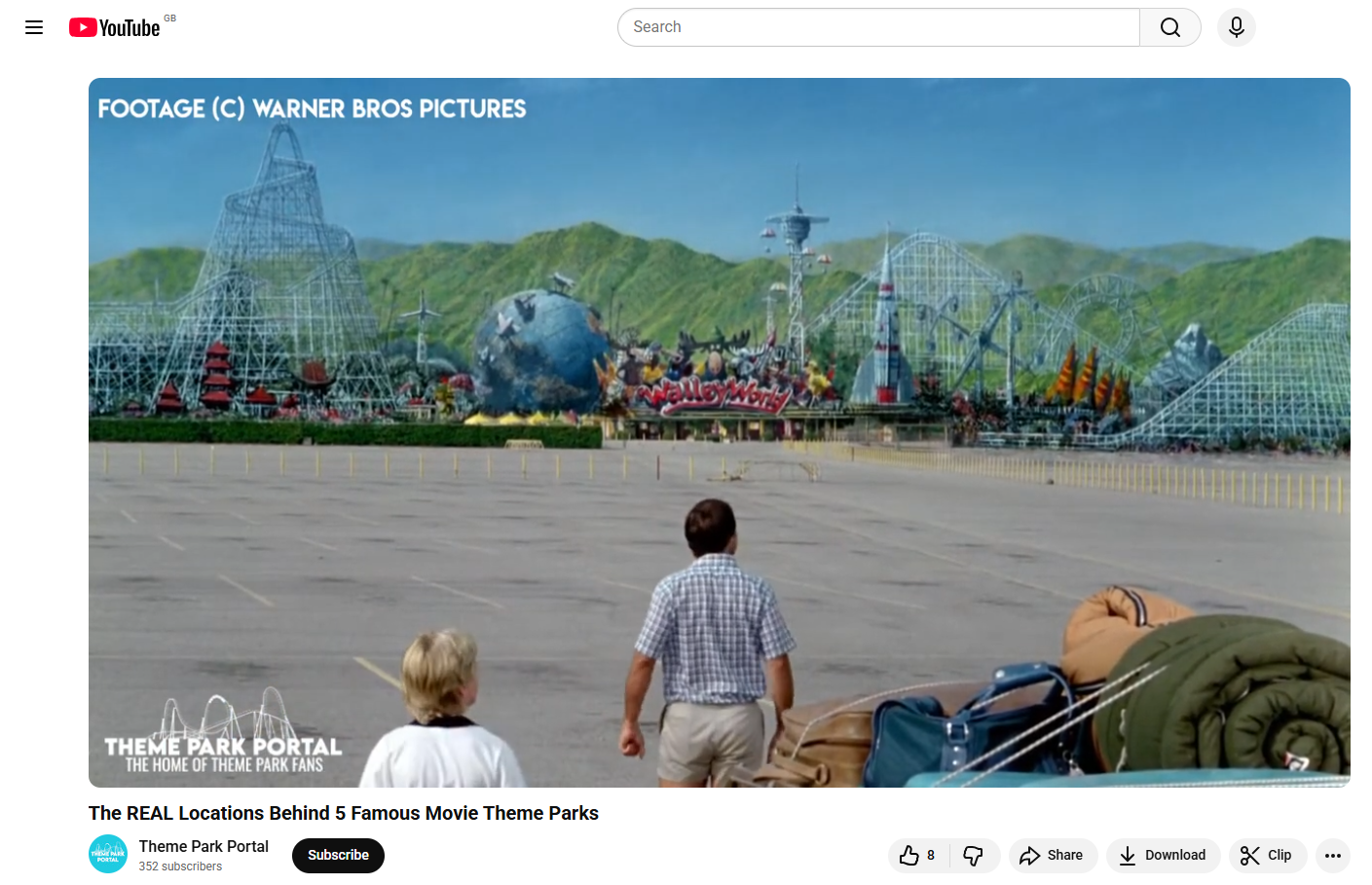This screenshot has width=1372, height=885.
Task: Start voice search with microphone
Action: click(1236, 27)
